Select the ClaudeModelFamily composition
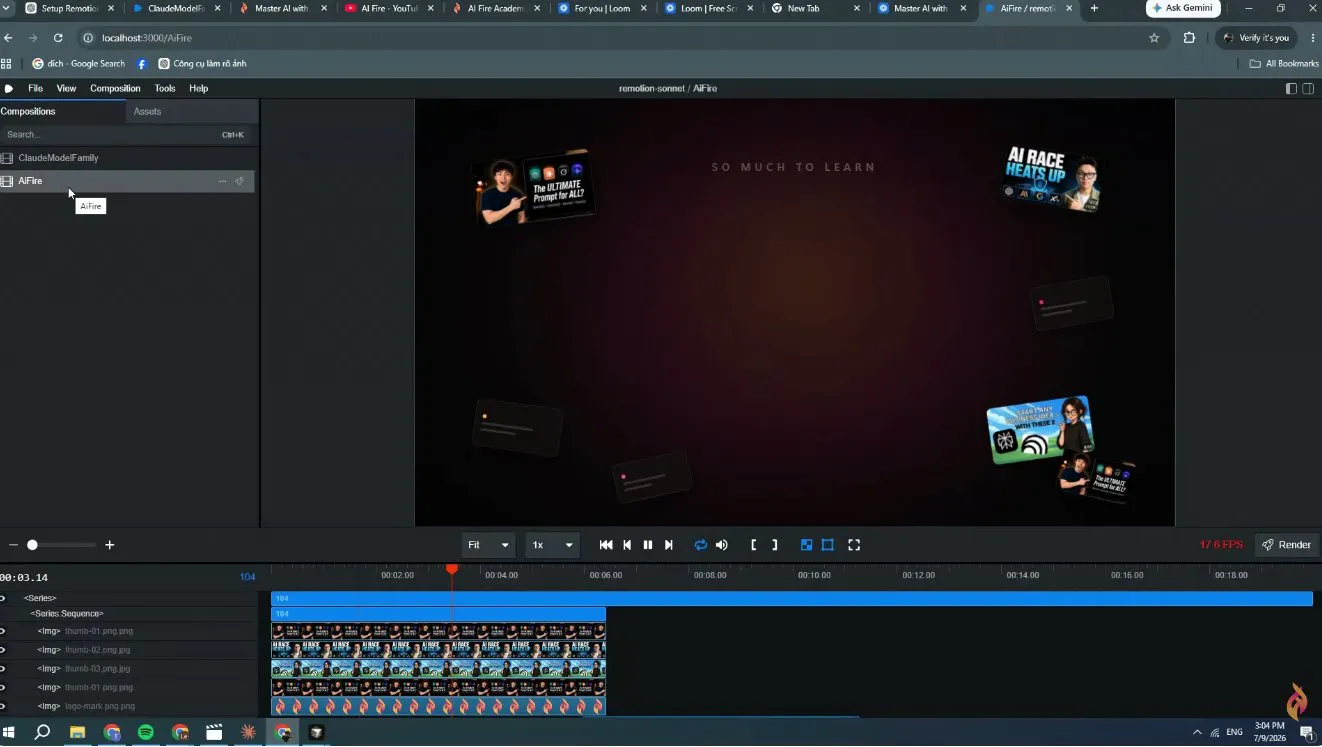This screenshot has width=1322, height=747. coord(58,158)
